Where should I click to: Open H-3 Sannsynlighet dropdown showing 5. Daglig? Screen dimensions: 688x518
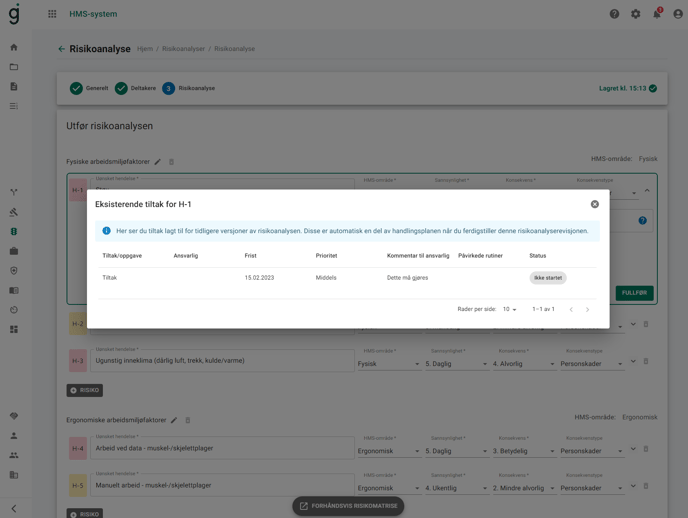click(x=456, y=364)
